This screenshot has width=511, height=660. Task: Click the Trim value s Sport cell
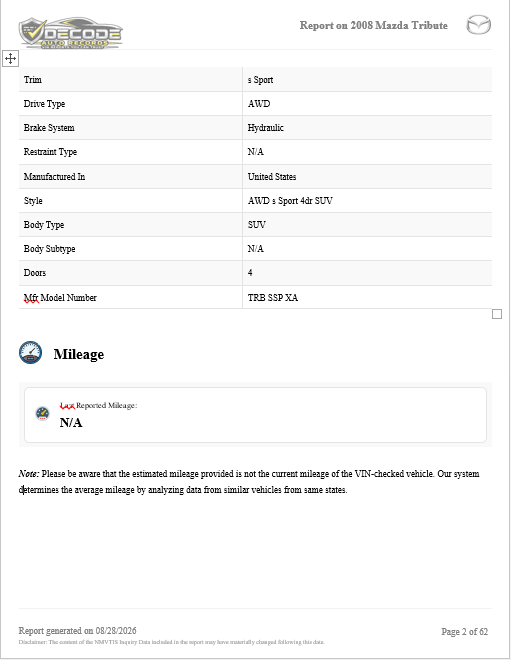click(x=367, y=80)
